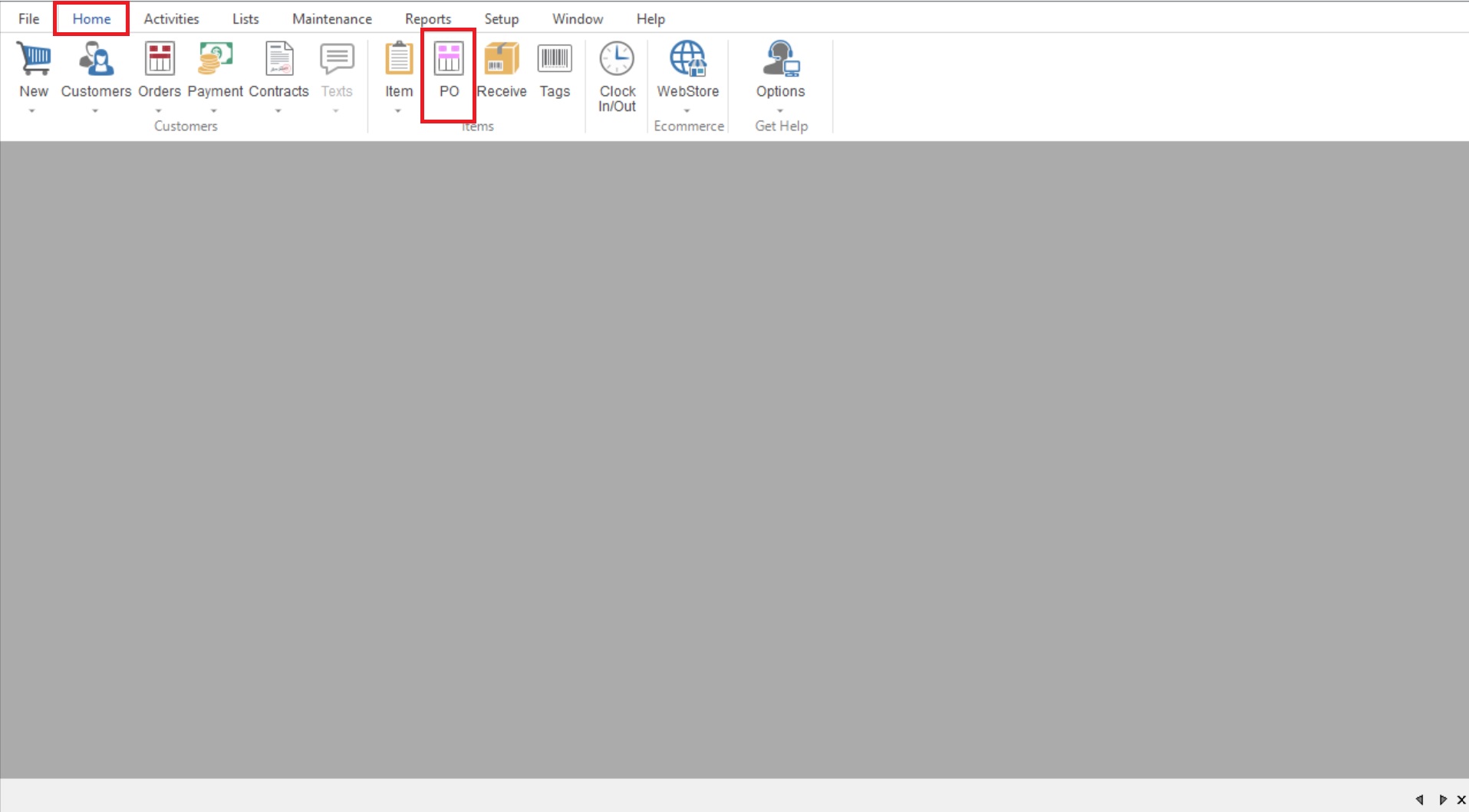This screenshot has height=812, width=1469.
Task: Open the Customers icon
Action: [x=96, y=58]
